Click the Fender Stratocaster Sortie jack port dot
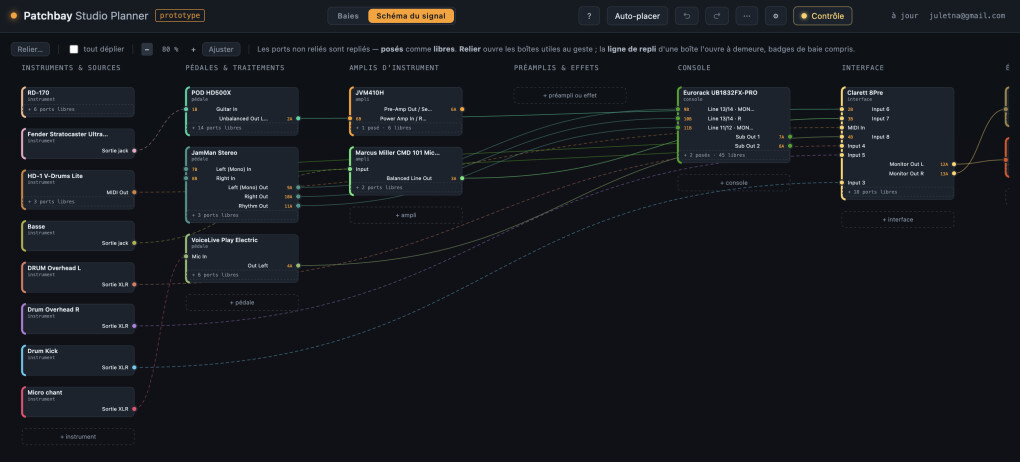 tap(135, 150)
